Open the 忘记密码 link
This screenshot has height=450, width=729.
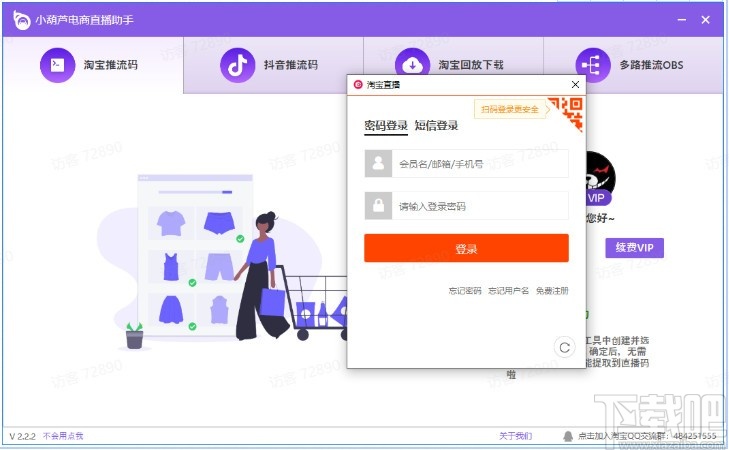click(465, 291)
